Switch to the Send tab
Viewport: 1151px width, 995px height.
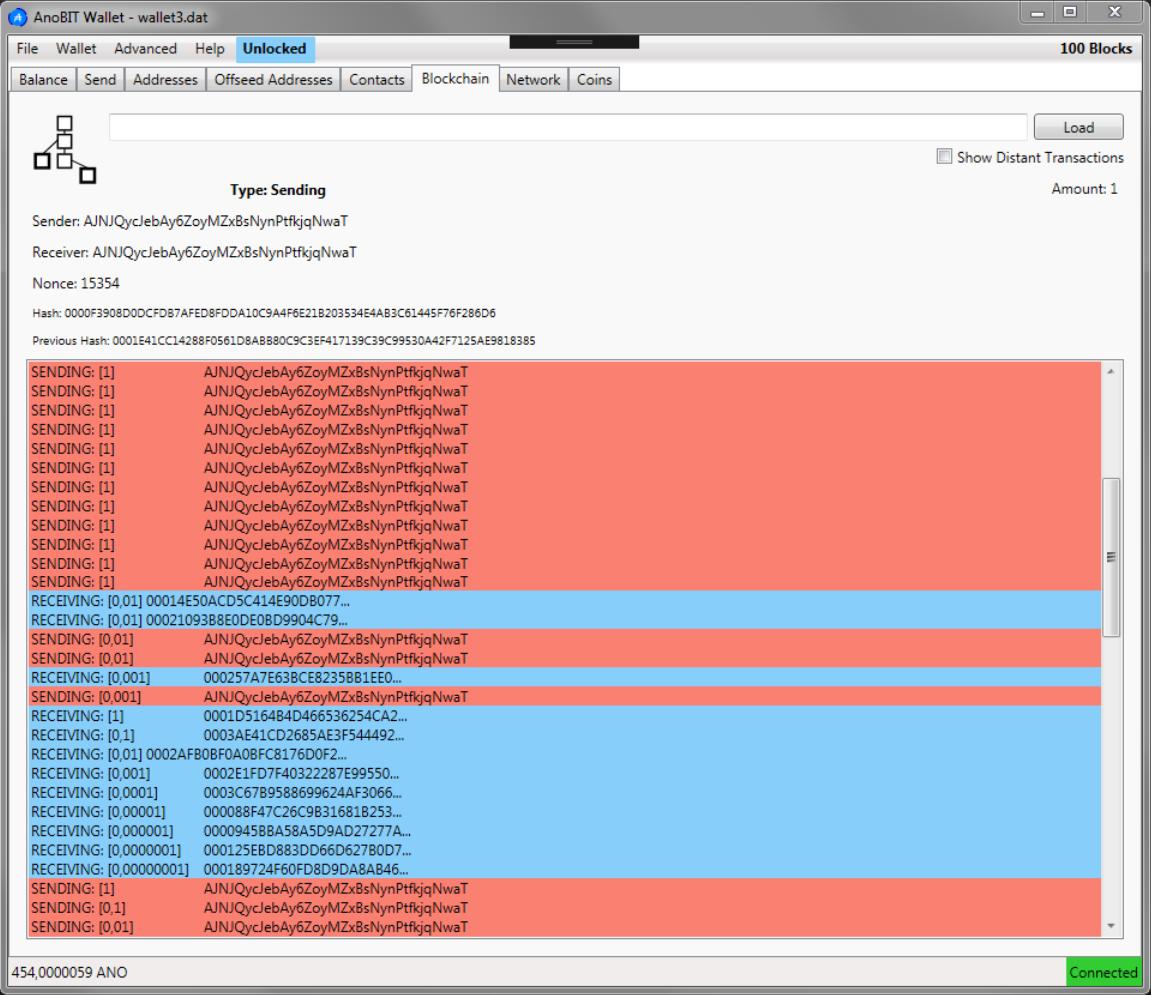coord(100,80)
